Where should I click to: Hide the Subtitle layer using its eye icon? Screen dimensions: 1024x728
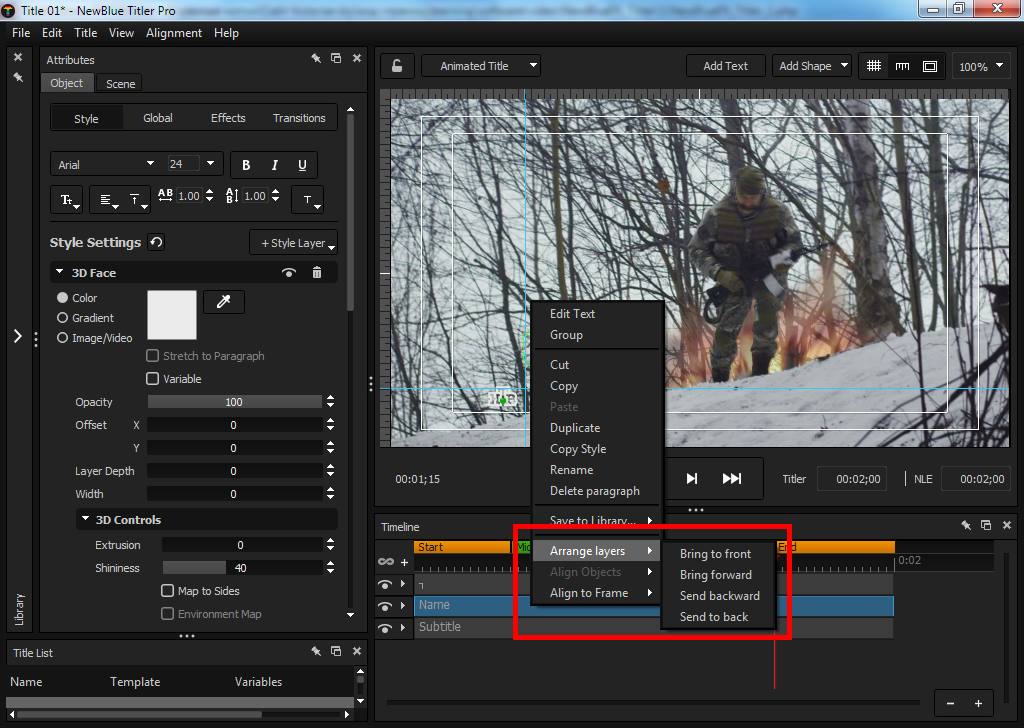[384, 627]
